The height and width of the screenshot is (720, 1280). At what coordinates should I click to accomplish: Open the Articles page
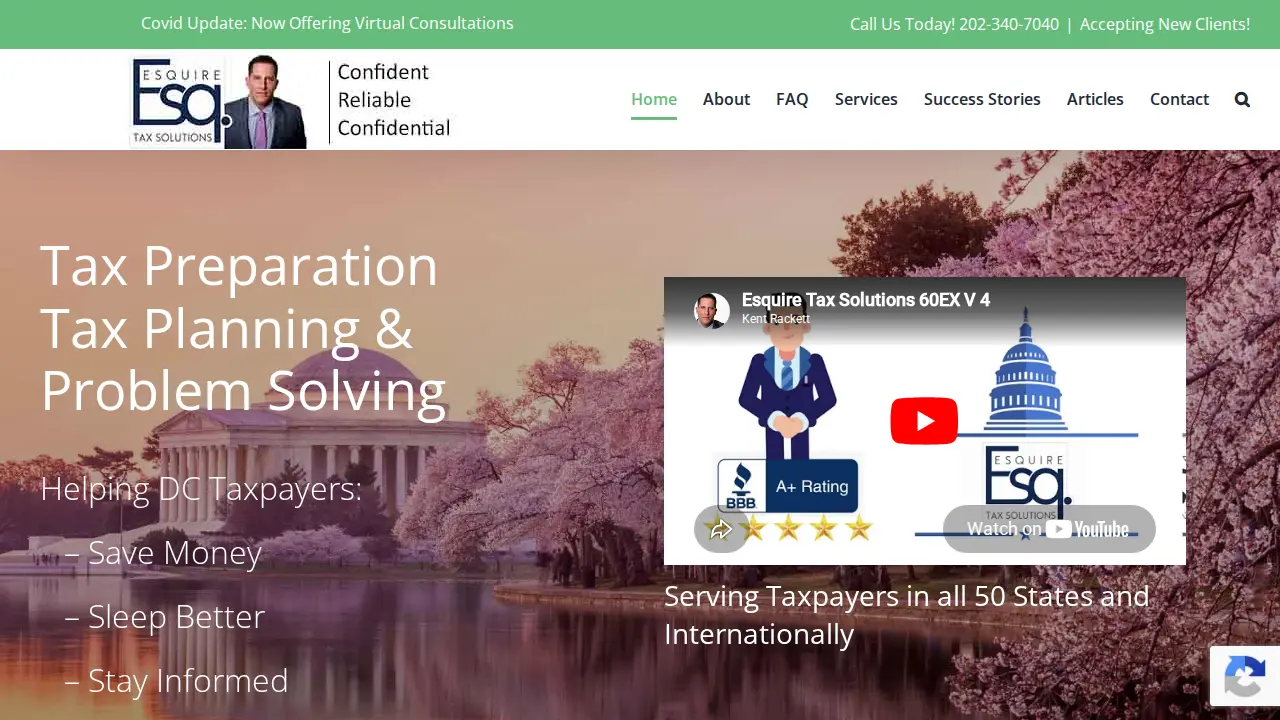1095,99
